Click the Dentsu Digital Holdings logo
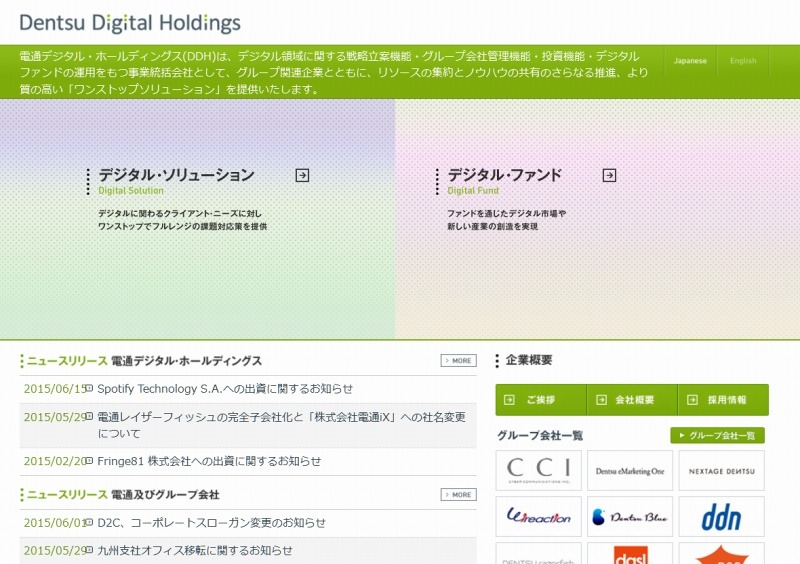This screenshot has width=800, height=564. [130, 23]
